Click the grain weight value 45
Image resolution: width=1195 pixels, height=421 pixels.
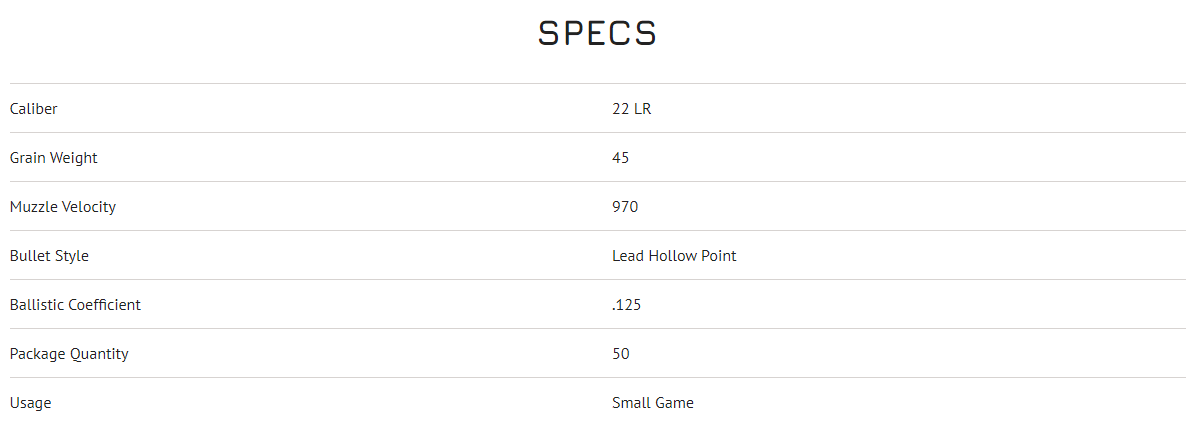coord(621,157)
